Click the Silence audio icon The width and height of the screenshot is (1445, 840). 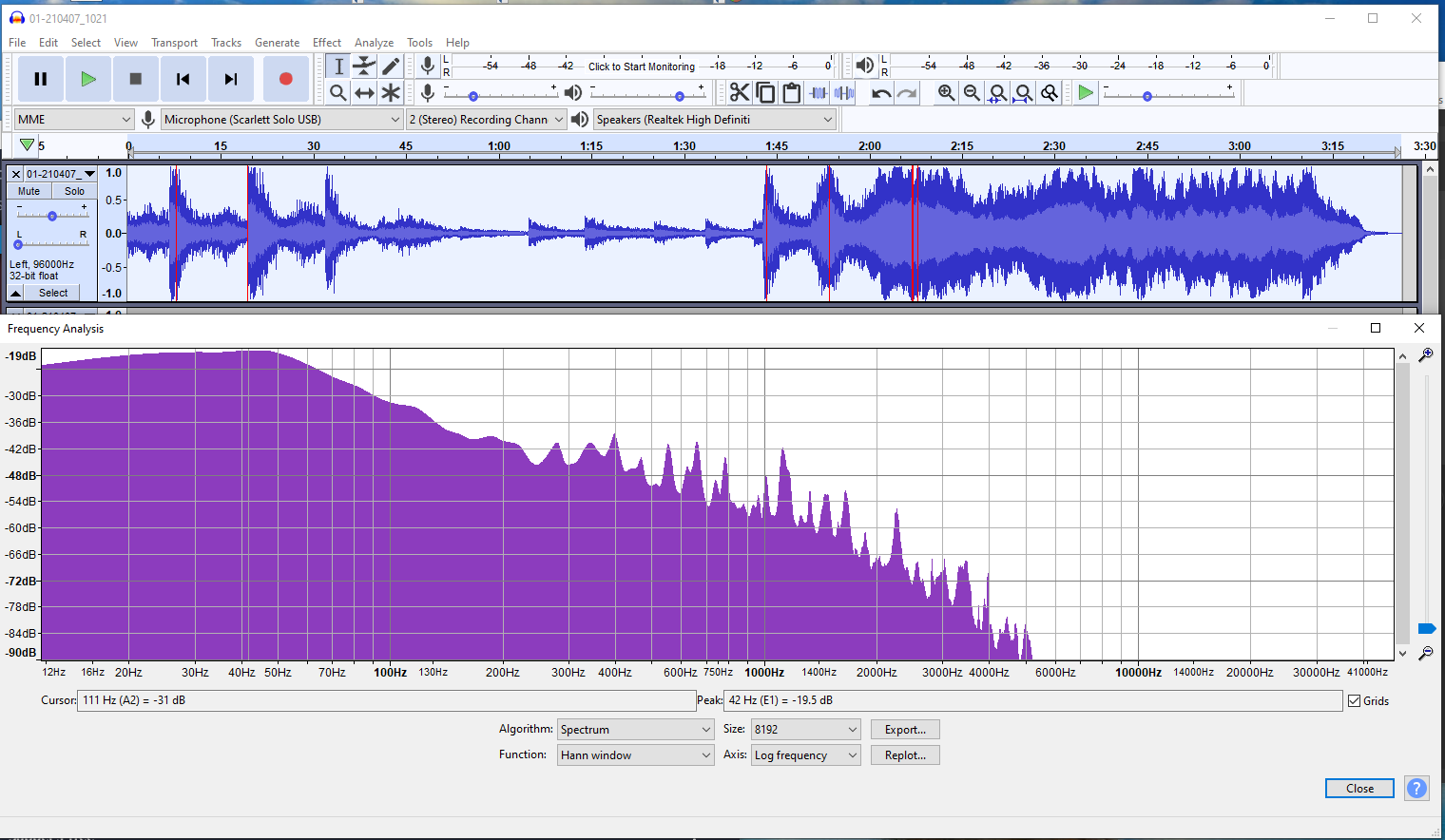843,92
